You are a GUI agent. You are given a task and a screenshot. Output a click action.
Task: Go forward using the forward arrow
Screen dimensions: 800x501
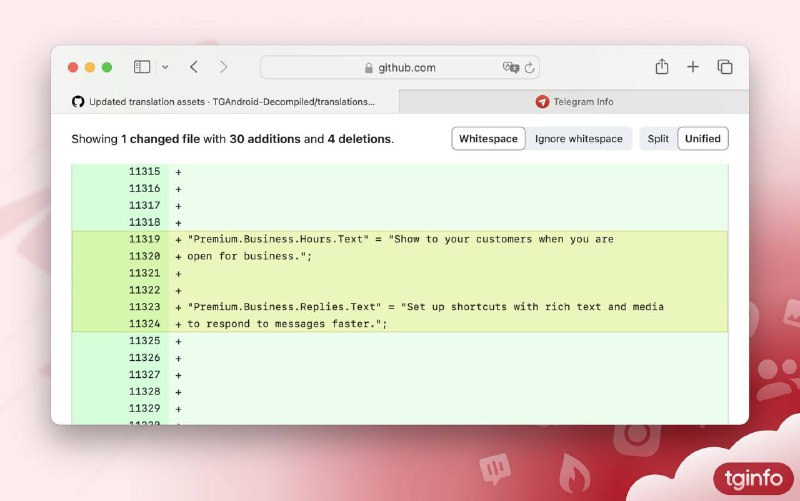click(x=224, y=67)
